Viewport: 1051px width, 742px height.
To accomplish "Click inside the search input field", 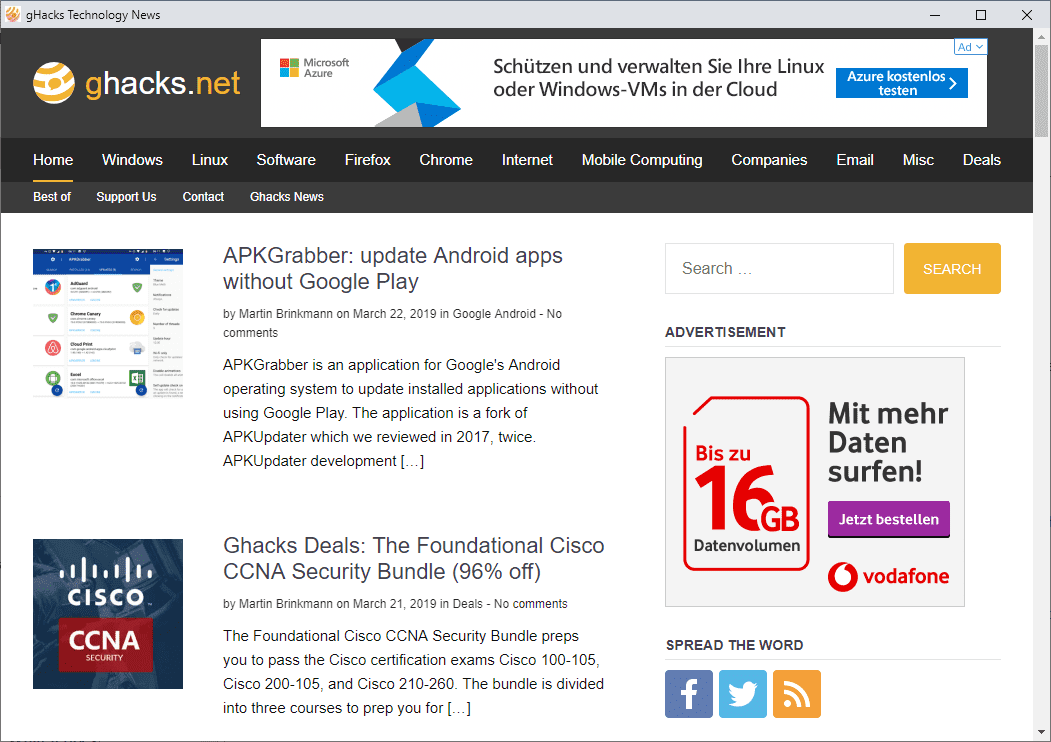I will [x=779, y=268].
